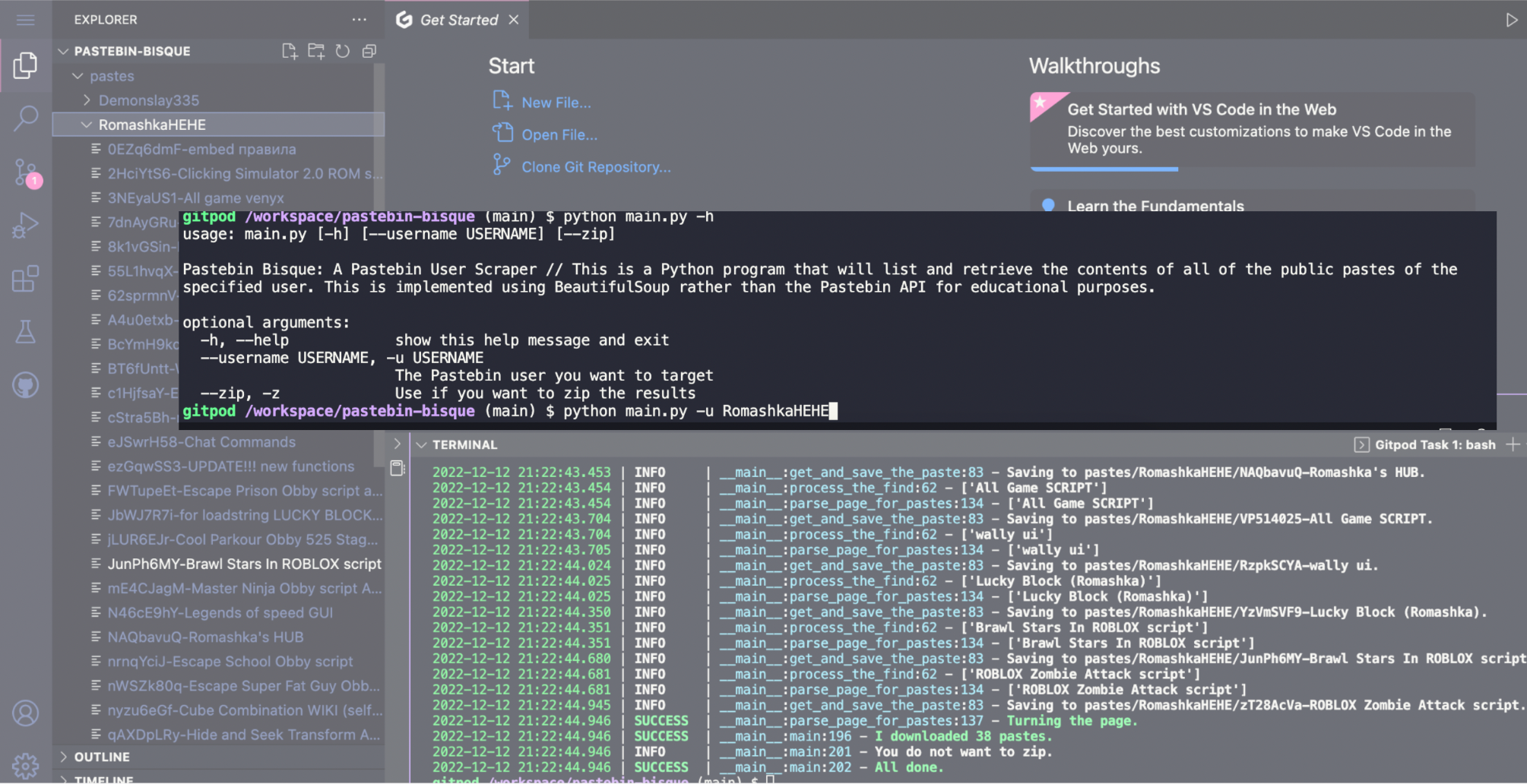Open the hamburger application menu
1527x784 pixels.
pos(25,20)
